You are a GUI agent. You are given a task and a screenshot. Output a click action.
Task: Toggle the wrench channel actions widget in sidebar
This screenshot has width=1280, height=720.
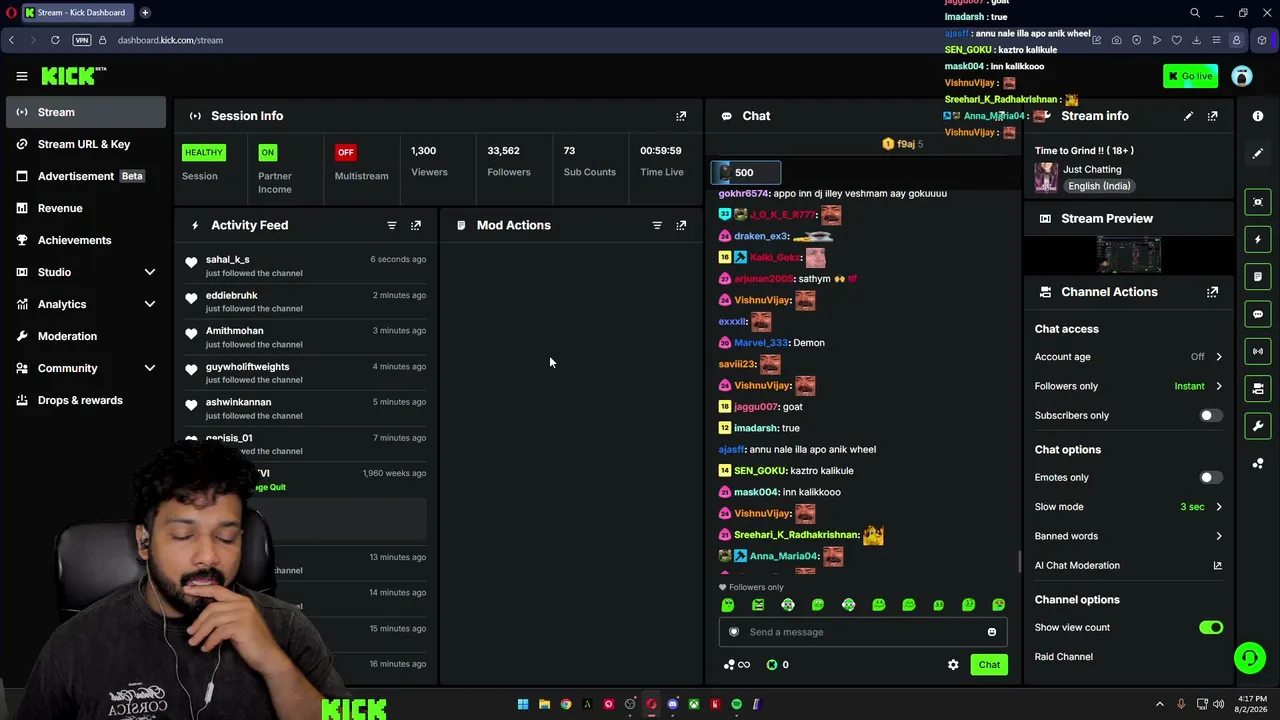(1258, 426)
